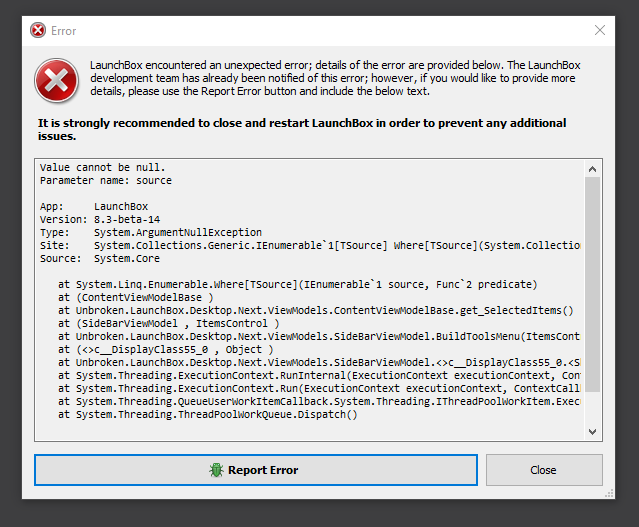Close the Error dialog with X
The height and width of the screenshot is (527, 639).
599,30
